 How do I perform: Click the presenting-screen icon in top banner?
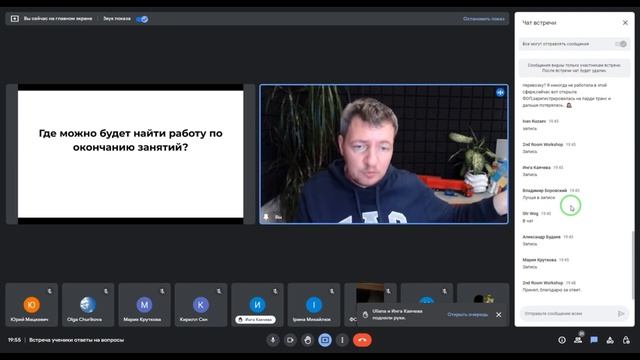click(15, 19)
